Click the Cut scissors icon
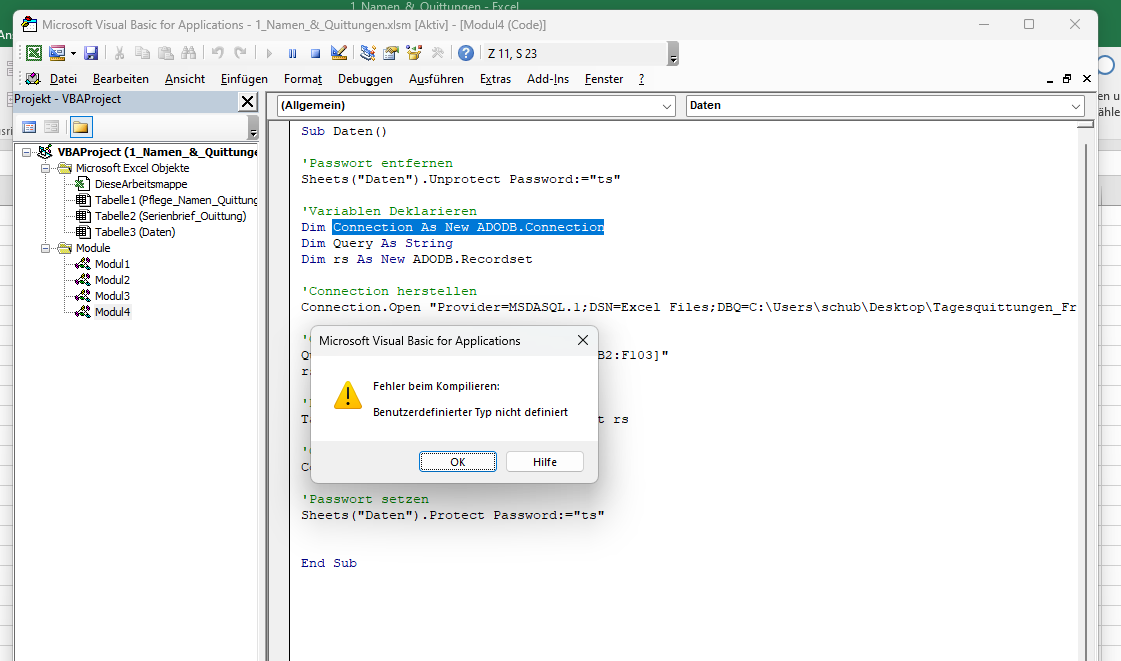Screen dimensions: 1121x661 (119, 53)
